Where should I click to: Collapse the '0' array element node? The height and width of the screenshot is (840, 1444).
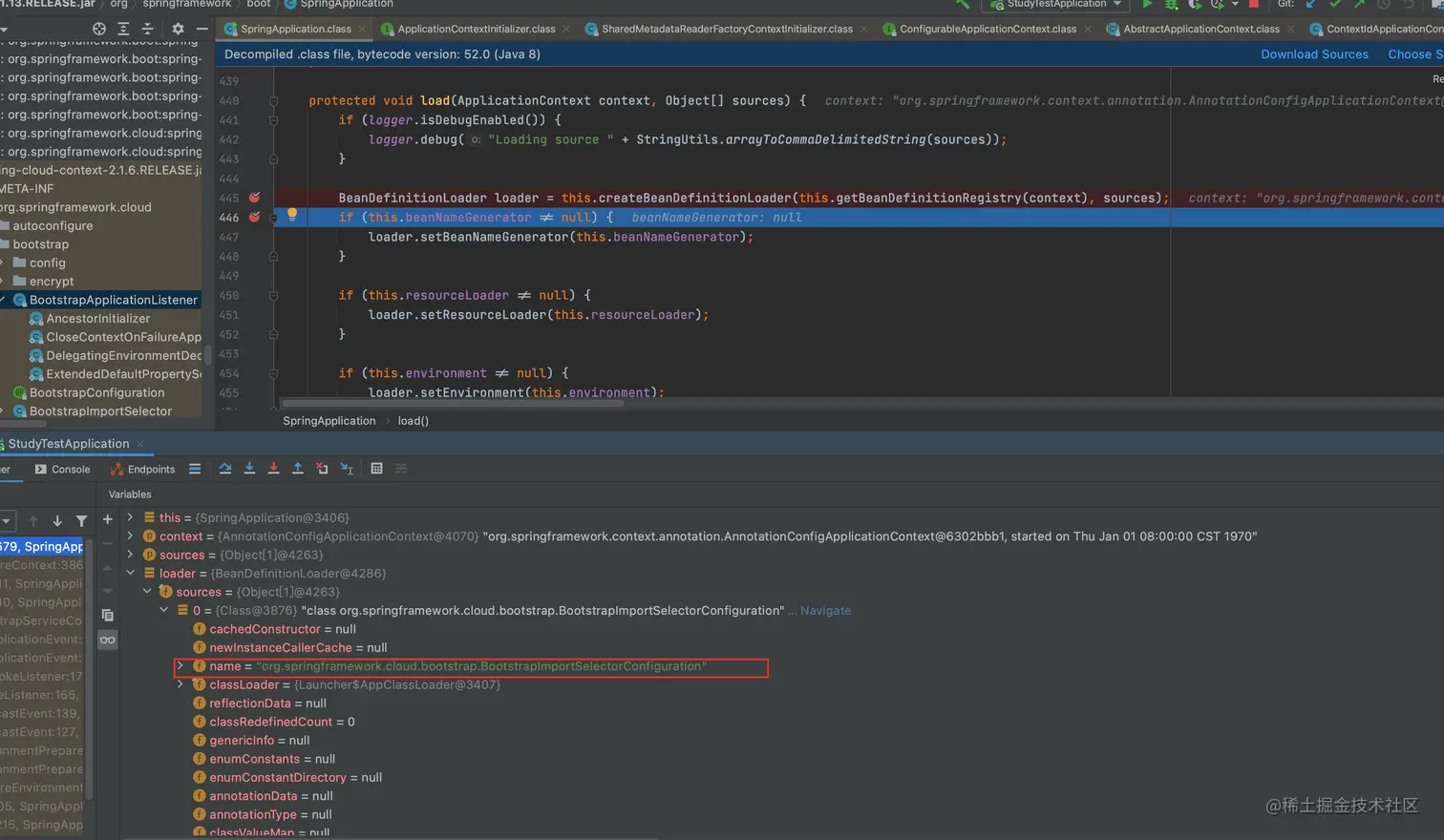pyautogui.click(x=164, y=610)
